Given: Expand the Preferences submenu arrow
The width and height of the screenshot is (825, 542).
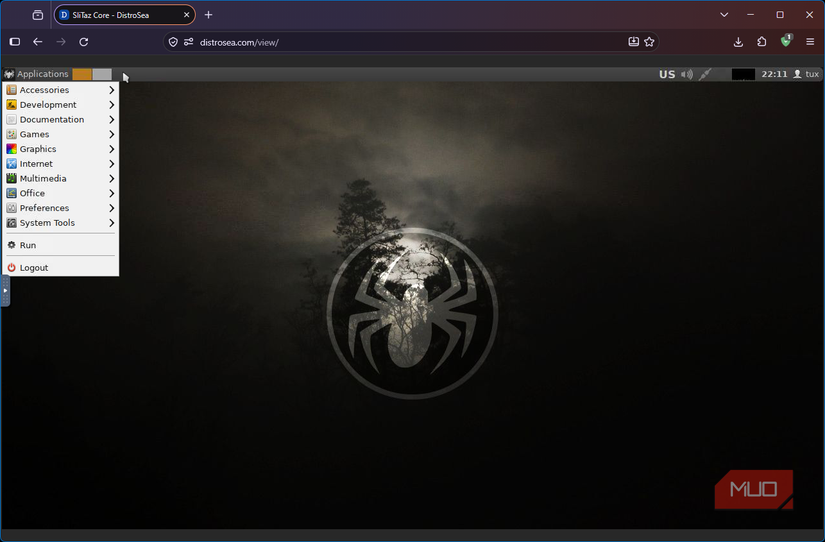Looking at the screenshot, I should pyautogui.click(x=112, y=208).
